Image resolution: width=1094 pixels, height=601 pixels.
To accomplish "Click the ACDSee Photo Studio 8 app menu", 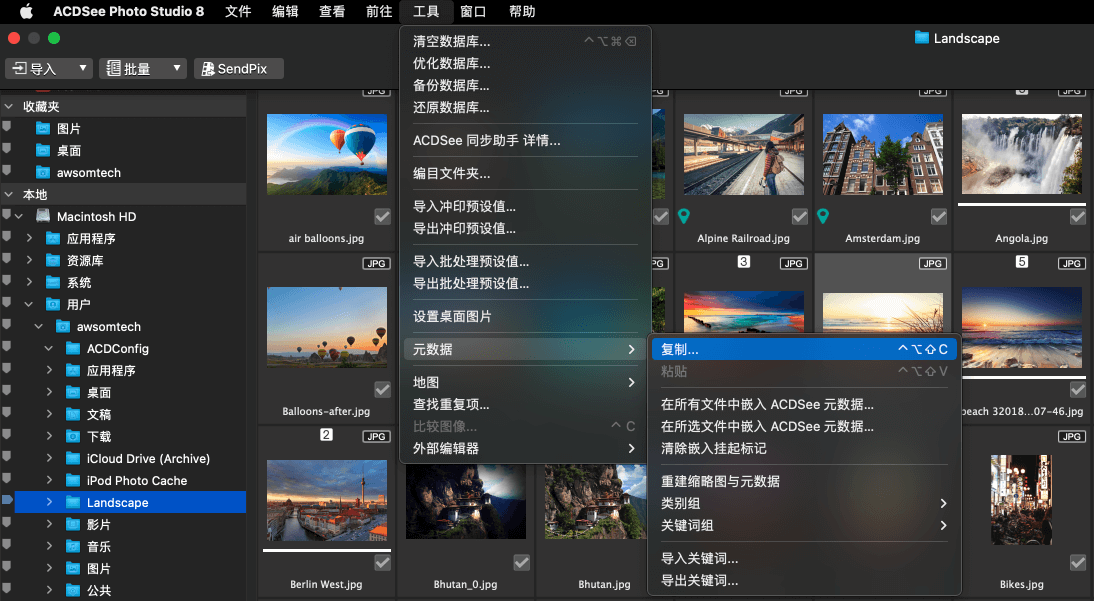I will (x=128, y=11).
